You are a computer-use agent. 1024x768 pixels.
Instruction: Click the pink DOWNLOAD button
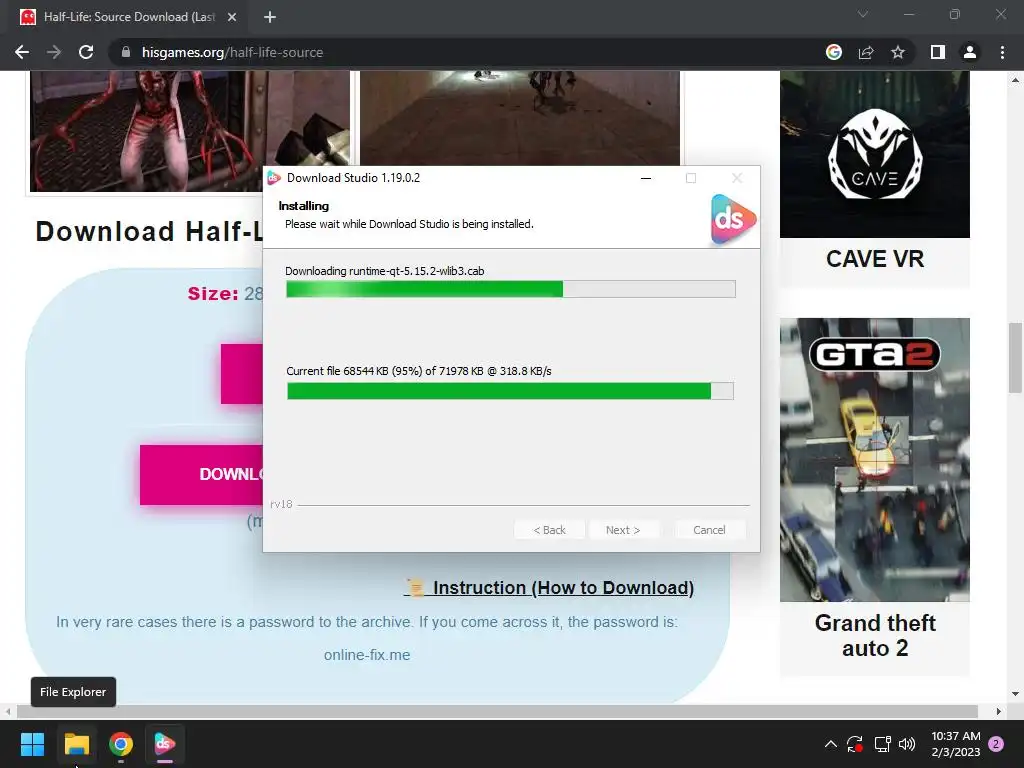click(x=202, y=475)
